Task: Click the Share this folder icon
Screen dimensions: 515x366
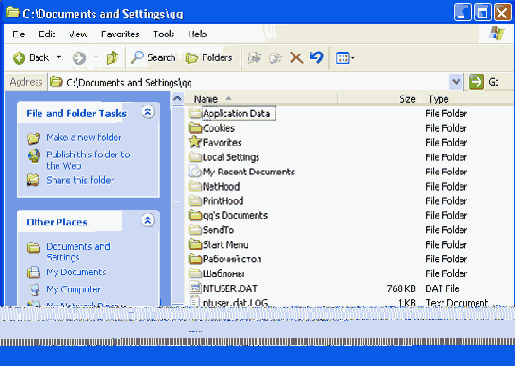Action: 33,180
